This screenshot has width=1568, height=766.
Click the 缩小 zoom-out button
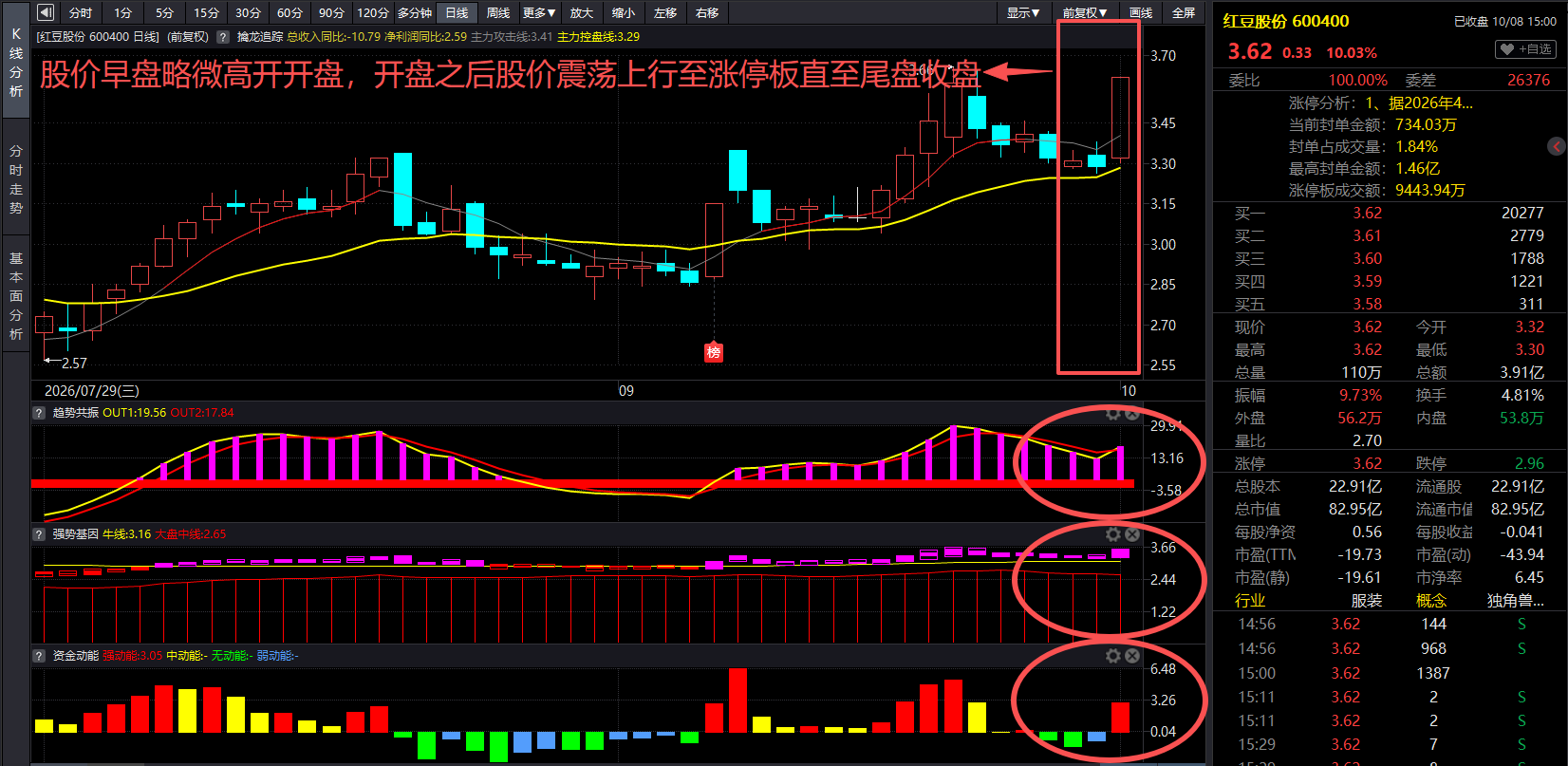(x=624, y=12)
